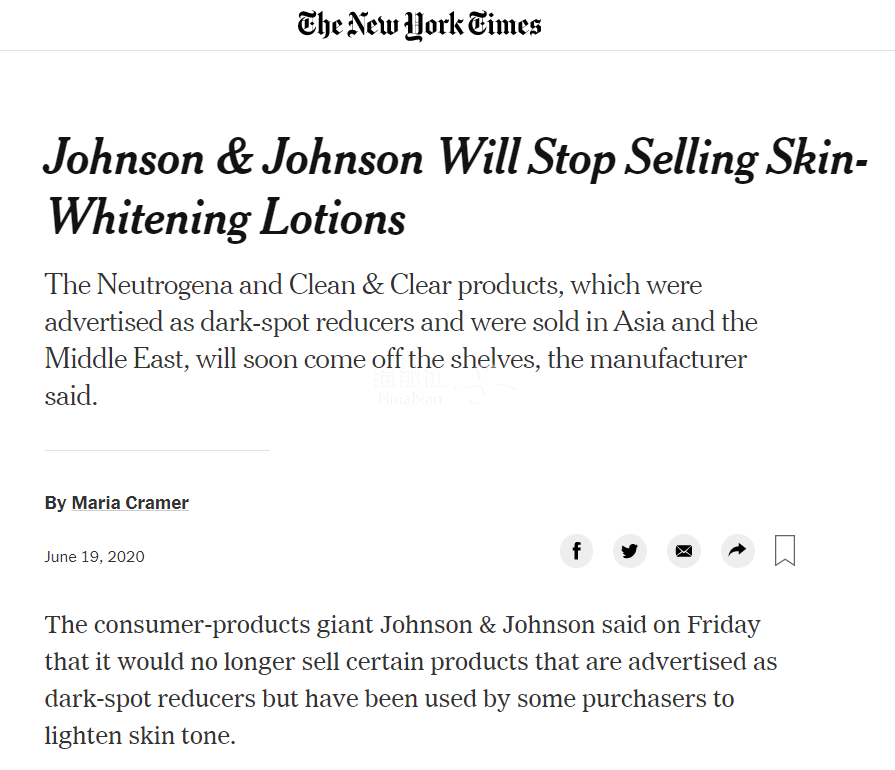Open author Maria Cramer's page

pyautogui.click(x=130, y=503)
